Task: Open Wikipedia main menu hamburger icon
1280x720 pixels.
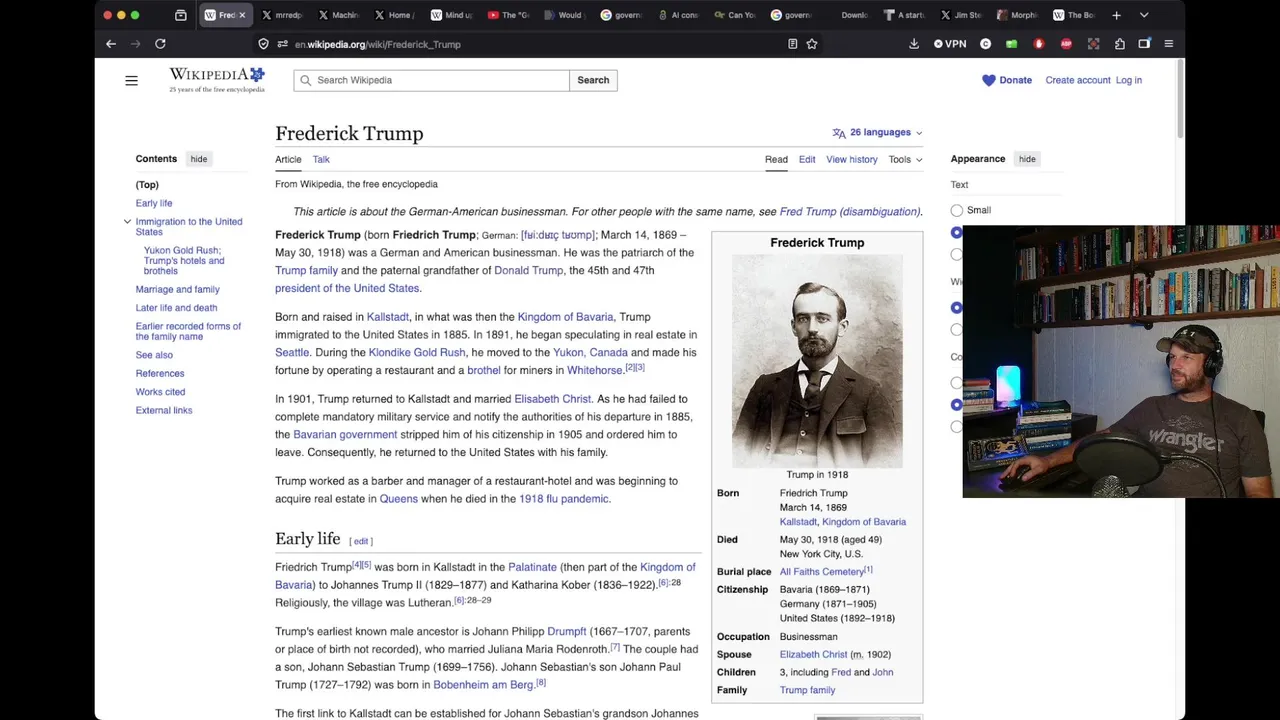Action: click(131, 80)
